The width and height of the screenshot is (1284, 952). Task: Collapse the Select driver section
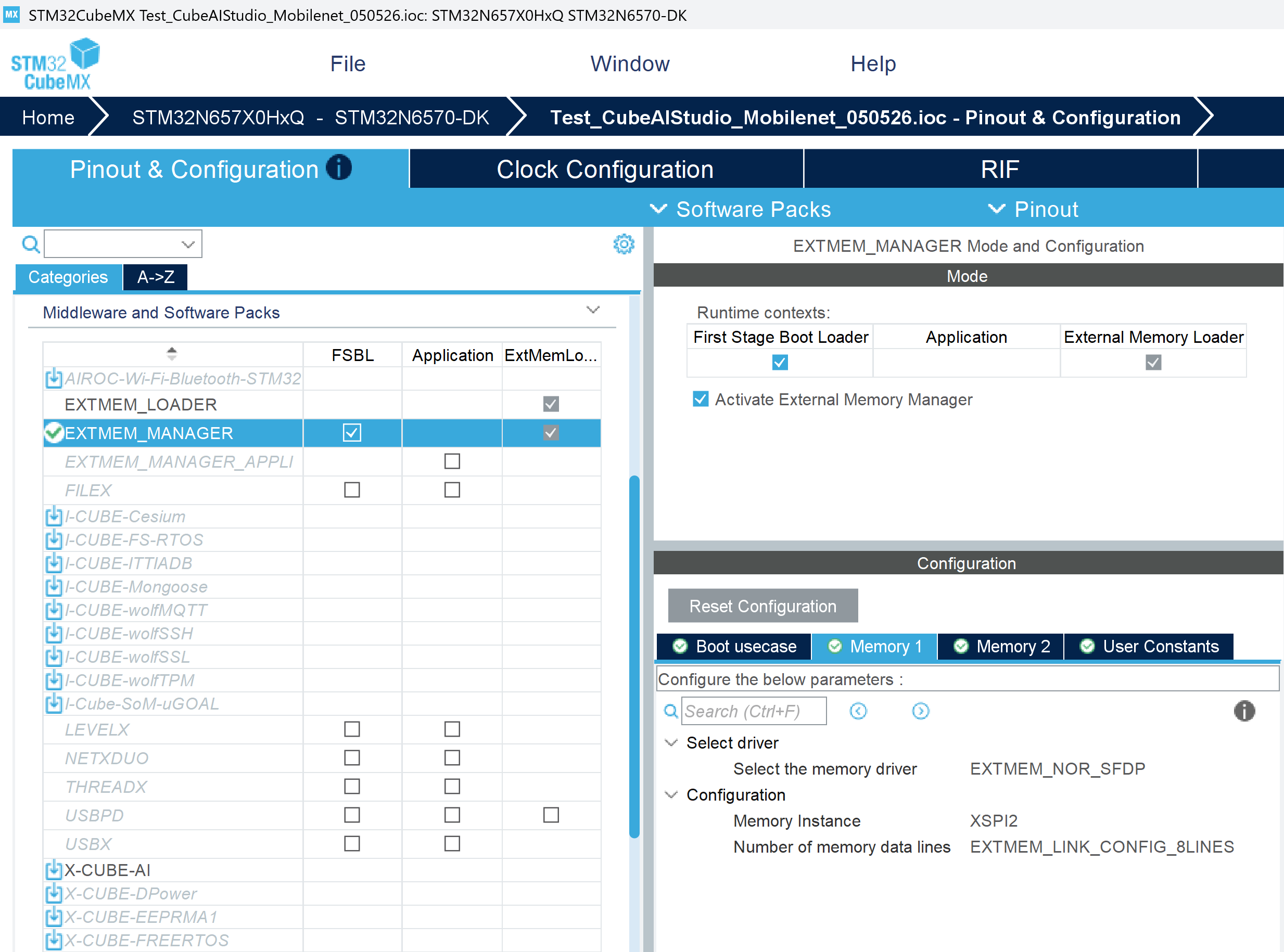pos(670,743)
